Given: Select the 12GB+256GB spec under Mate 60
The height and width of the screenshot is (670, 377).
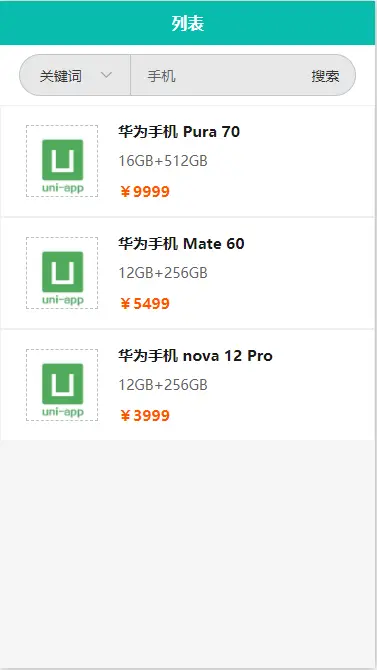Looking at the screenshot, I should click(163, 273).
